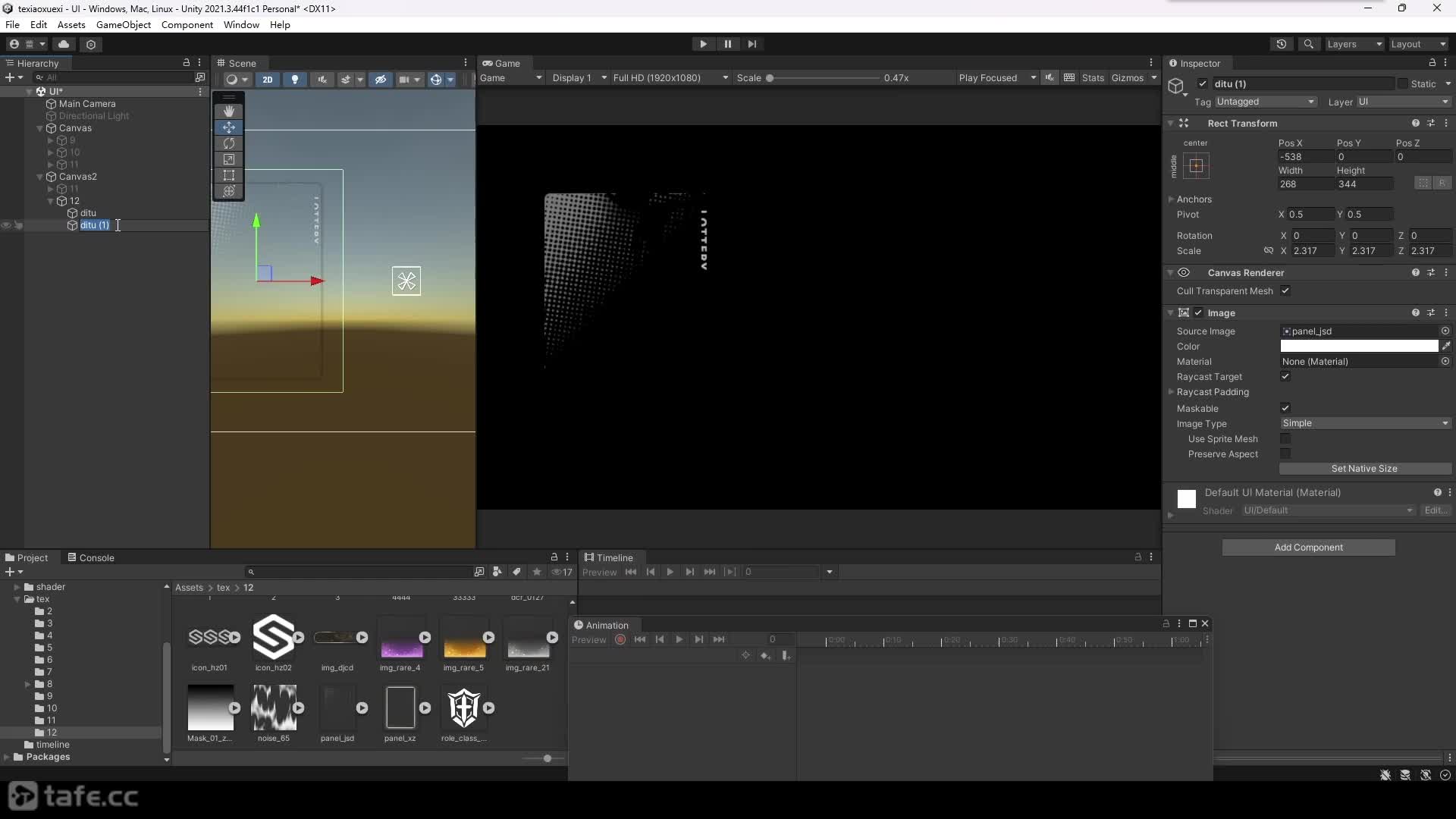Select the Rect tool in Scene toolbar
Screen dimensions: 1456x819
(229, 175)
